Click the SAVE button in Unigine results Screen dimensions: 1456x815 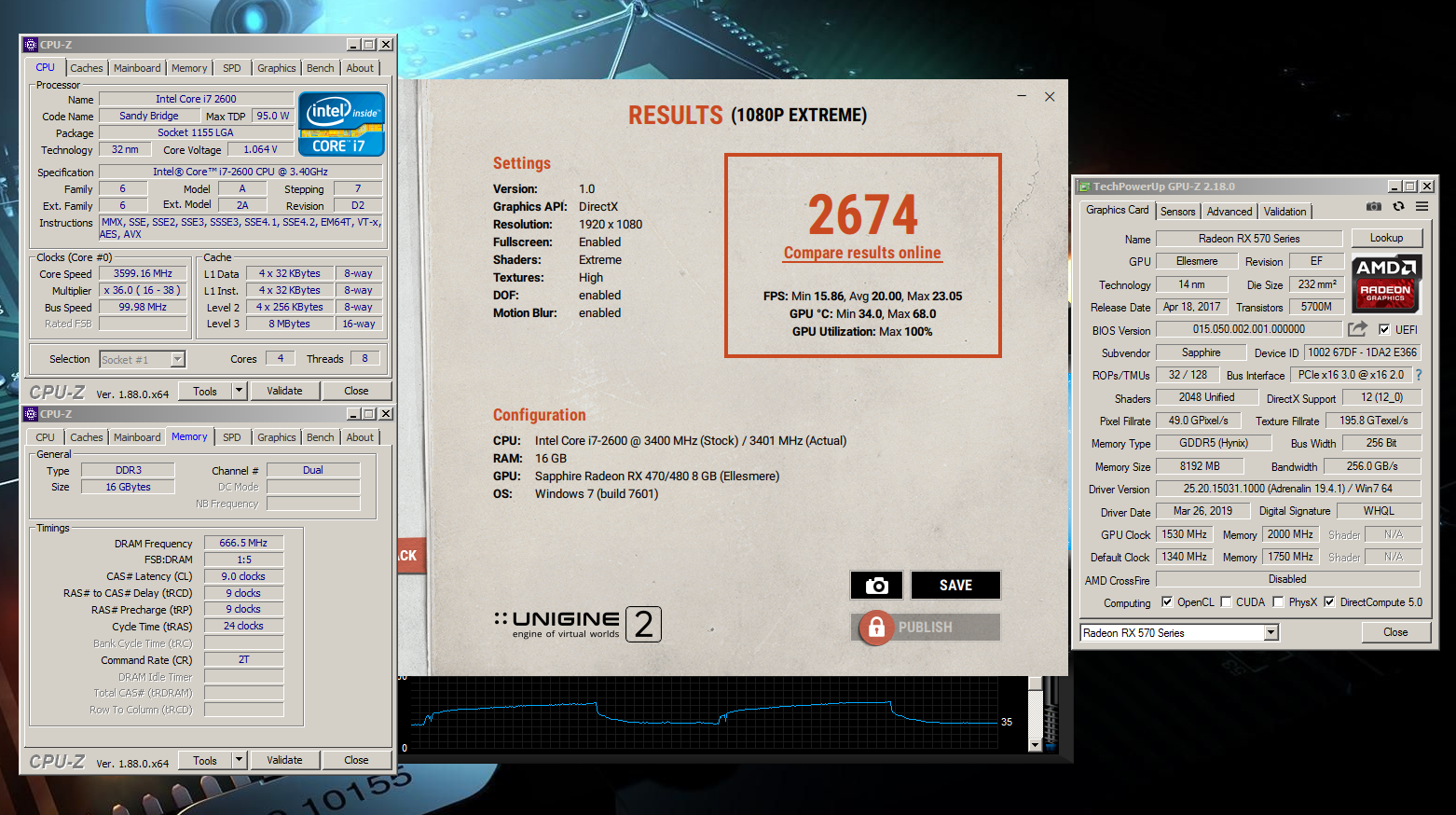(955, 586)
